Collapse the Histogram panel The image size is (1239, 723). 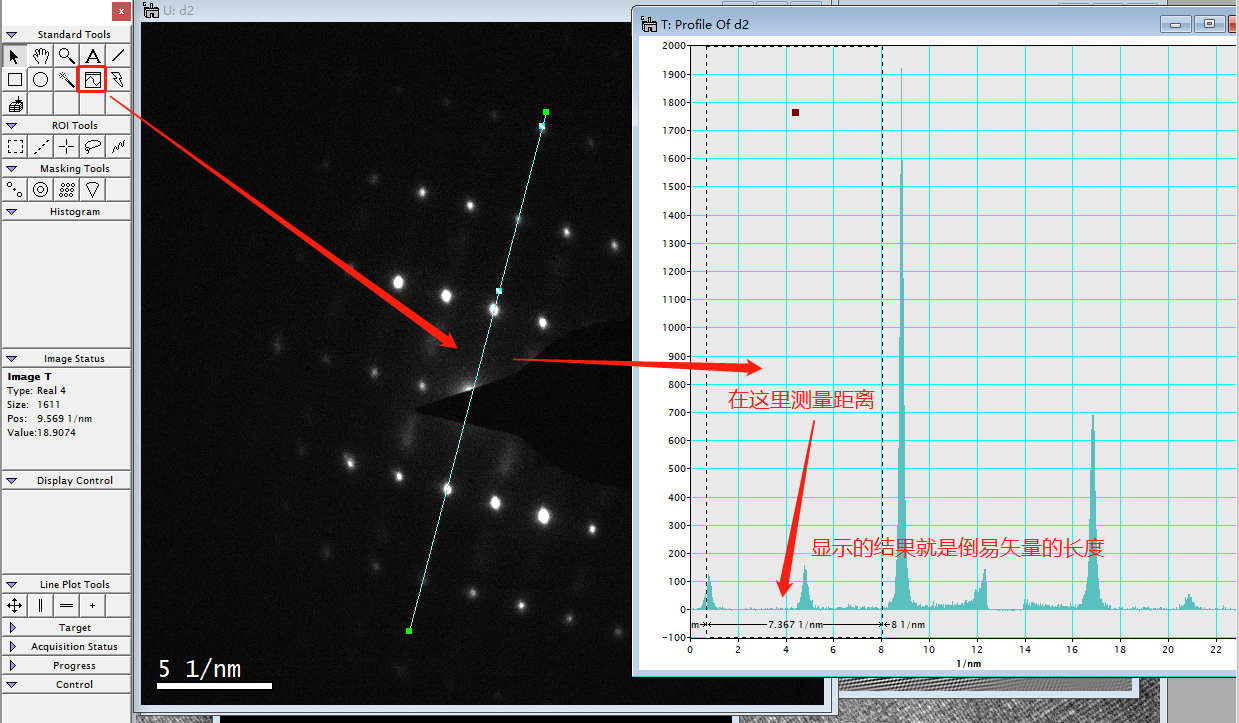12,212
